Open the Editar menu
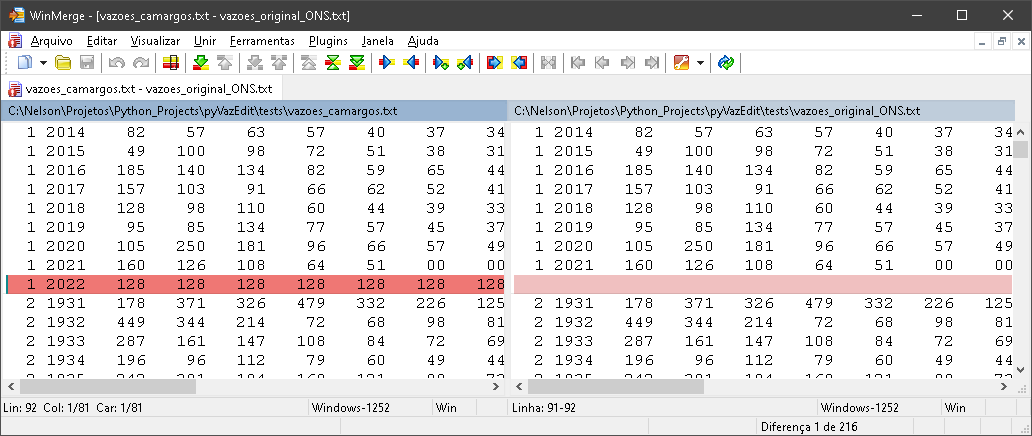Image resolution: width=1032 pixels, height=436 pixels. point(102,41)
